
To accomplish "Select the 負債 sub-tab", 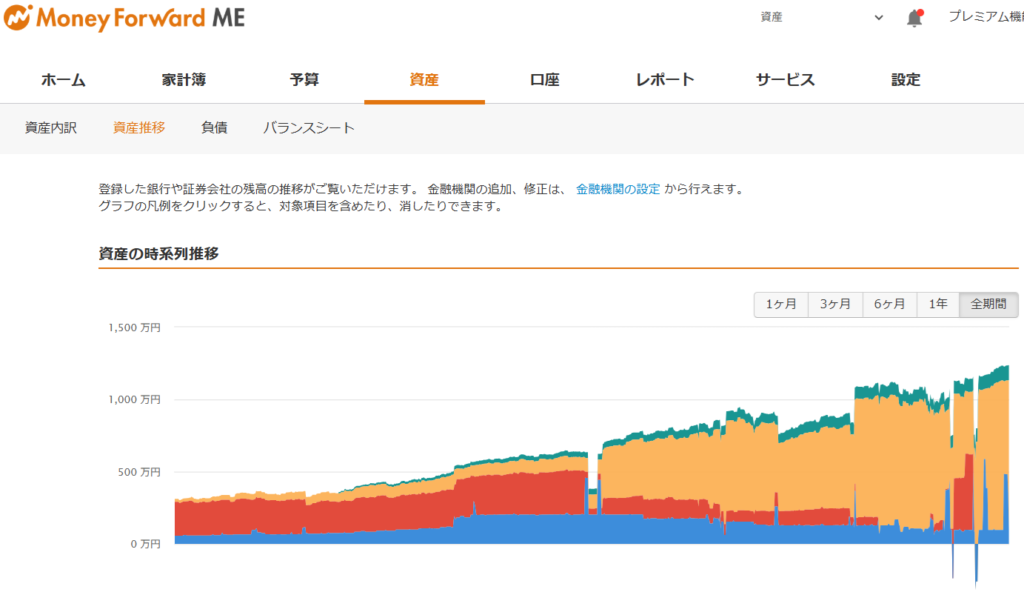I will [214, 128].
